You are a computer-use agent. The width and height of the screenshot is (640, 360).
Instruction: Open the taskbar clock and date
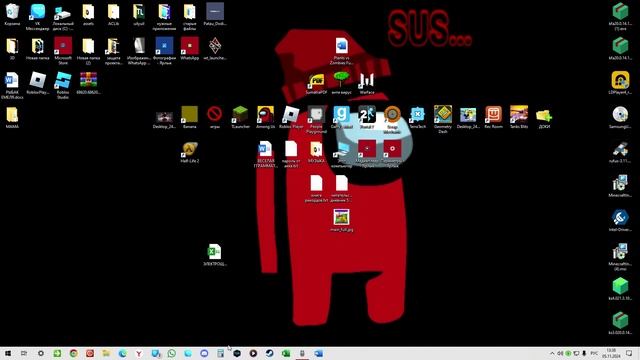pyautogui.click(x=611, y=353)
